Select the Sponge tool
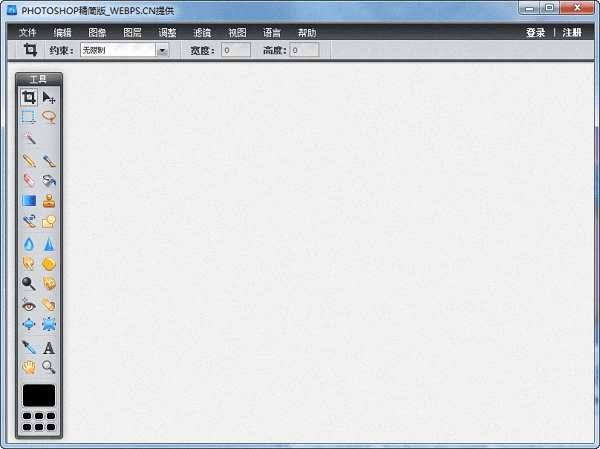Viewport: 600px width, 449px height. 49,264
